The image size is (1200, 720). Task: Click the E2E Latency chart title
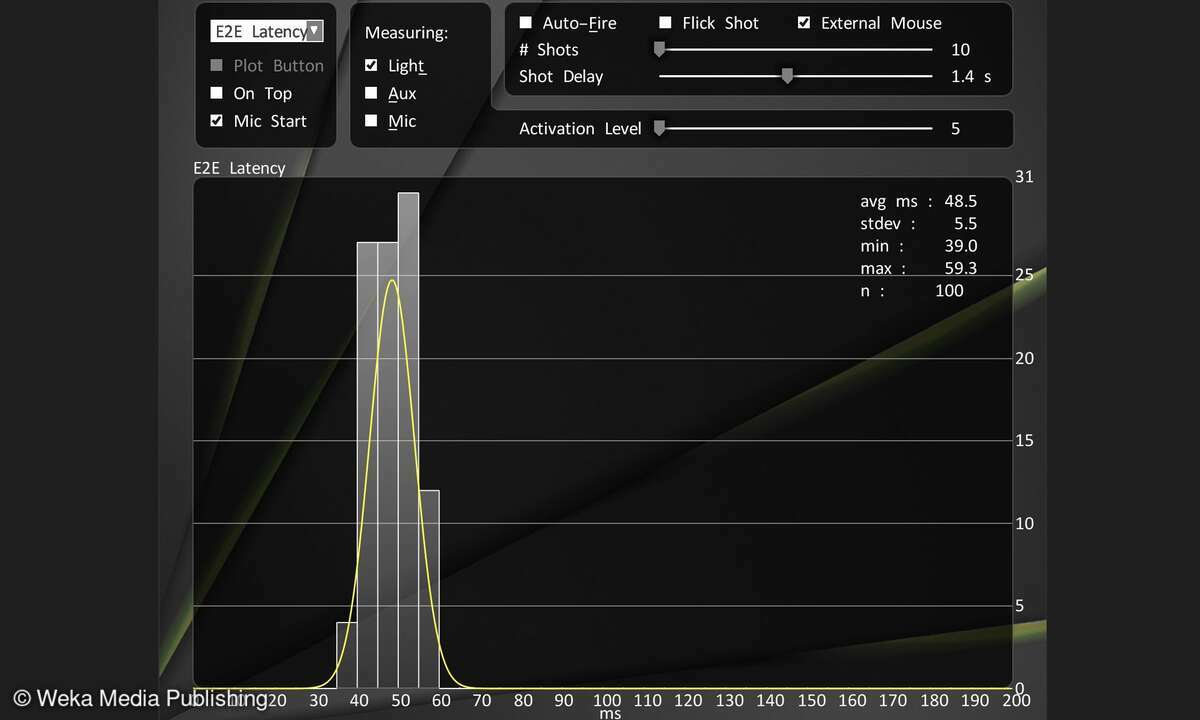pyautogui.click(x=240, y=168)
